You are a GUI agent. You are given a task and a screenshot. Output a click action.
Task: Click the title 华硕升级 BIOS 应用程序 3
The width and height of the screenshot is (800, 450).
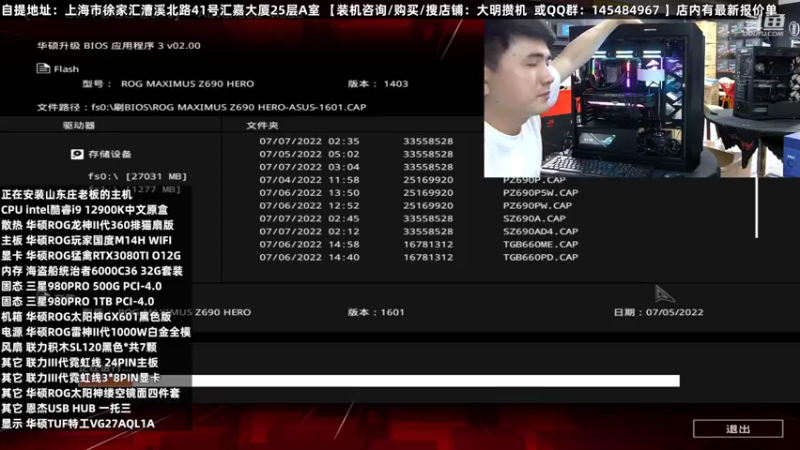point(118,45)
